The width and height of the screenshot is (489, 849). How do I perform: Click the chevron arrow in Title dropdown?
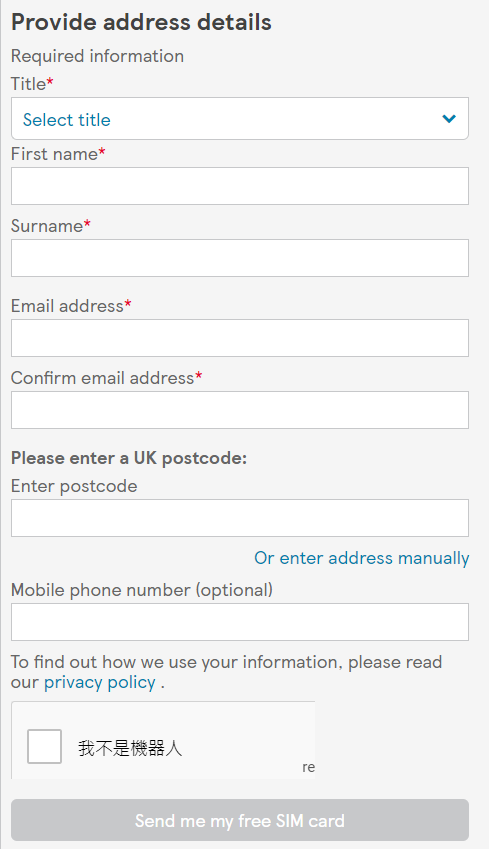pos(449,119)
